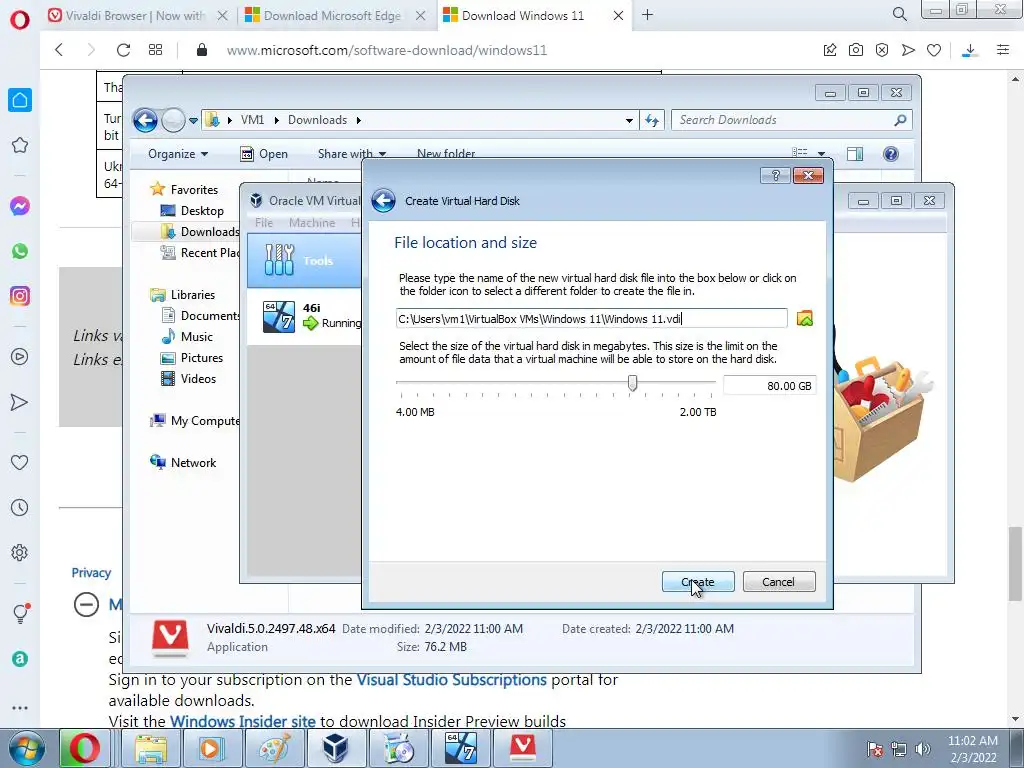Open Opera sidebar home icon
This screenshot has width=1024, height=768.
pos(20,100)
